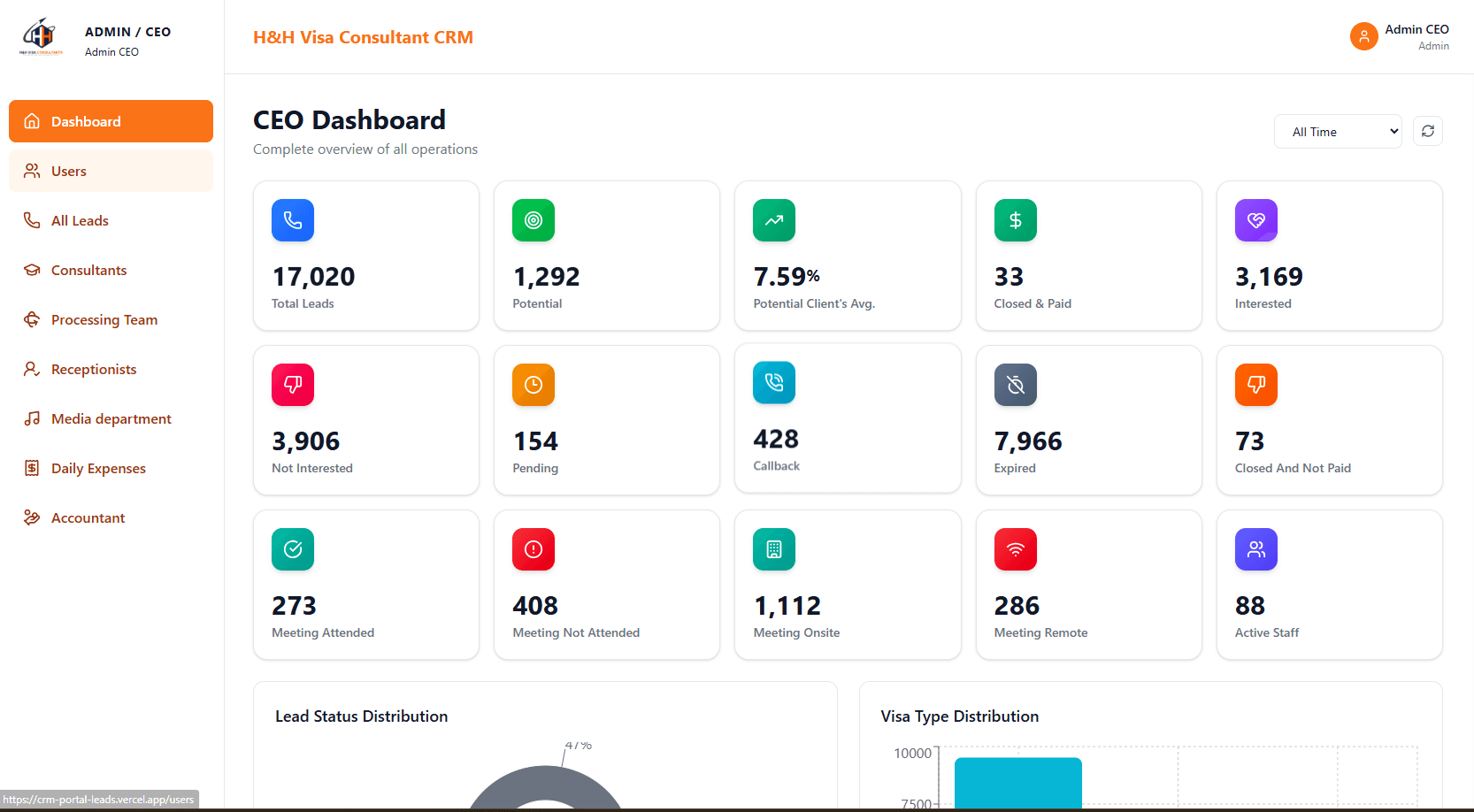
Task: Click the 3,169 Interested value
Action: [x=1269, y=277]
